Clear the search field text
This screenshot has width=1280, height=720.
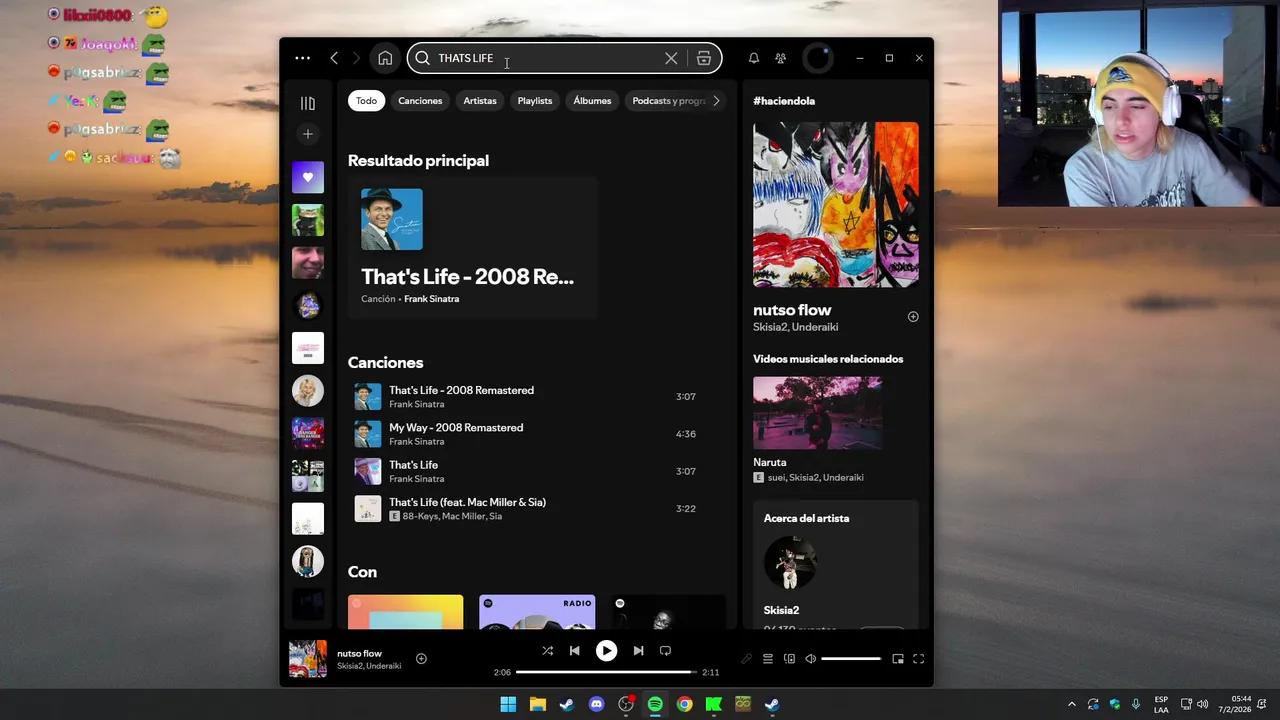671,58
